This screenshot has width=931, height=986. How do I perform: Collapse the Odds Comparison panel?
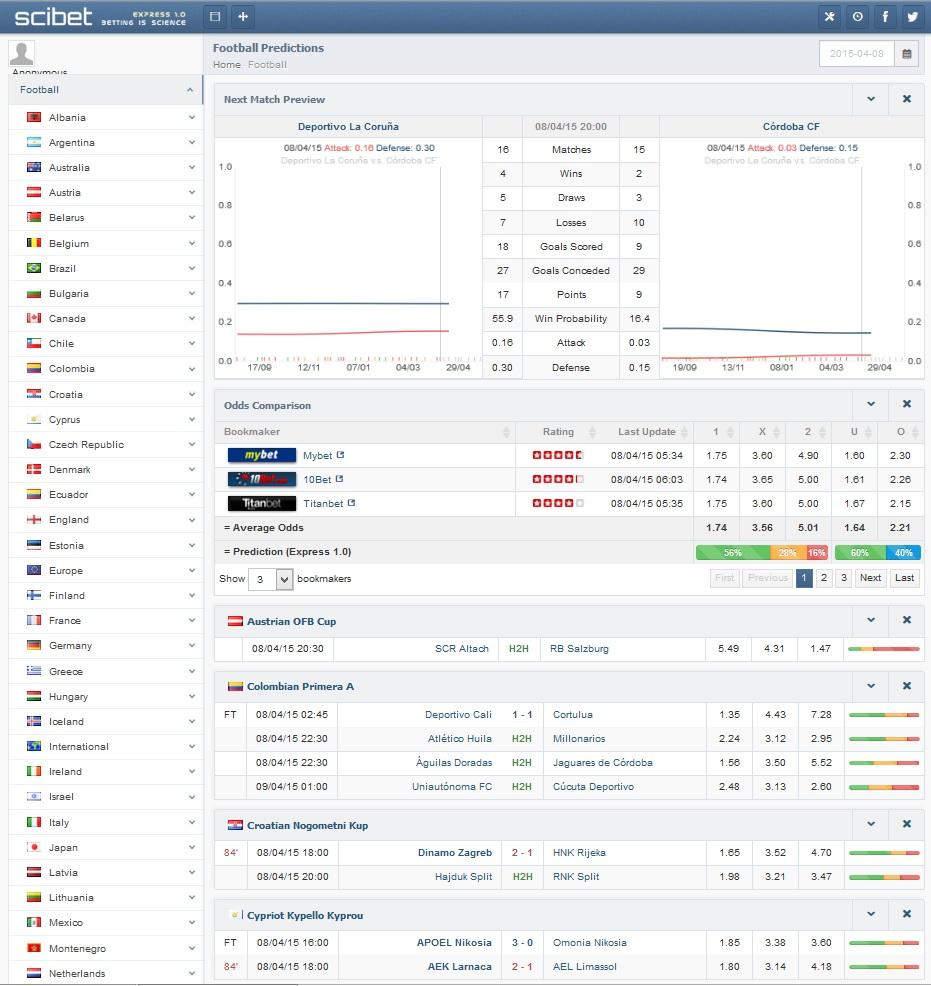point(871,404)
